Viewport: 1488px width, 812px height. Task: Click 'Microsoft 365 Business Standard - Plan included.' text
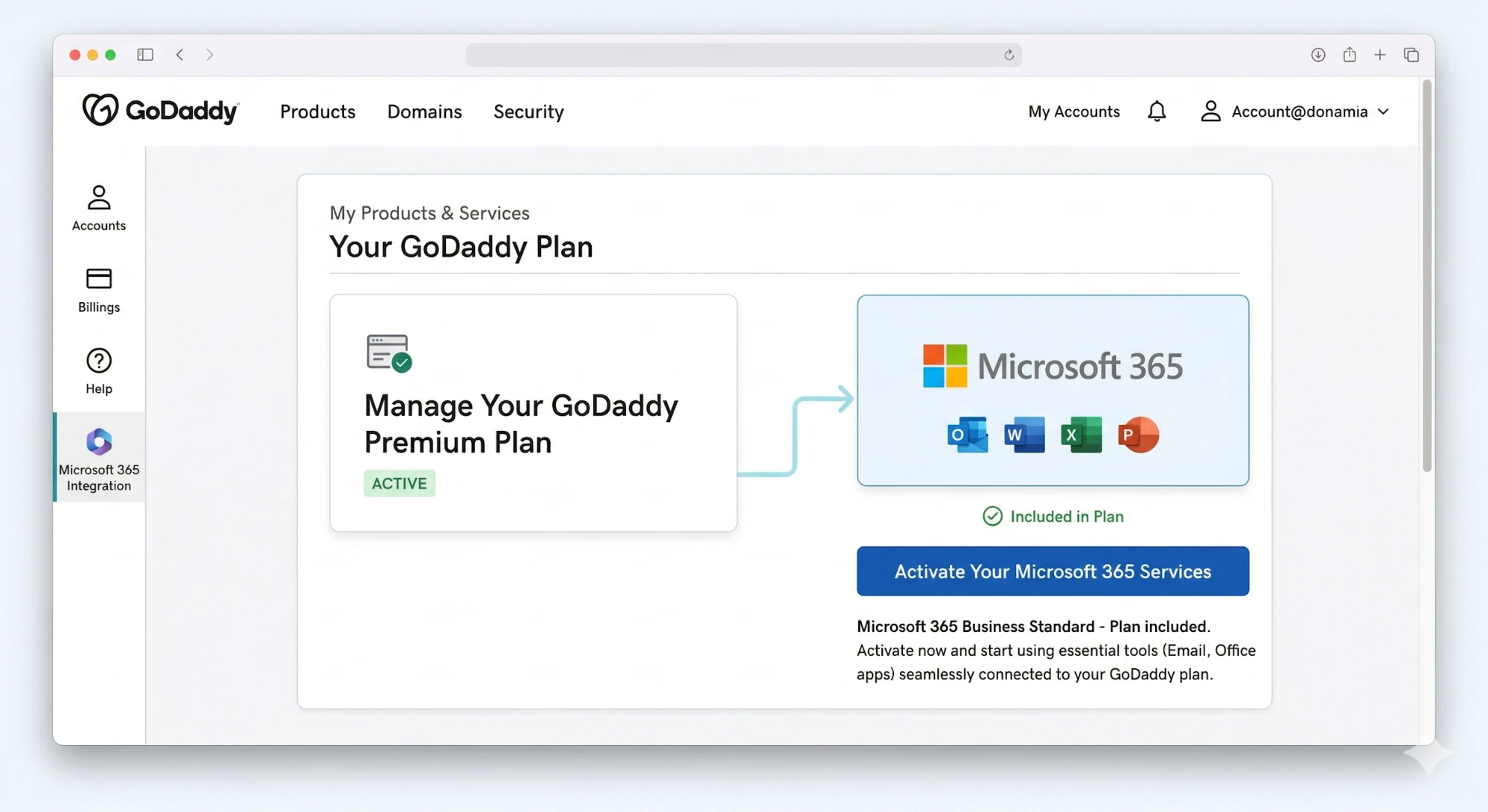click(1033, 626)
